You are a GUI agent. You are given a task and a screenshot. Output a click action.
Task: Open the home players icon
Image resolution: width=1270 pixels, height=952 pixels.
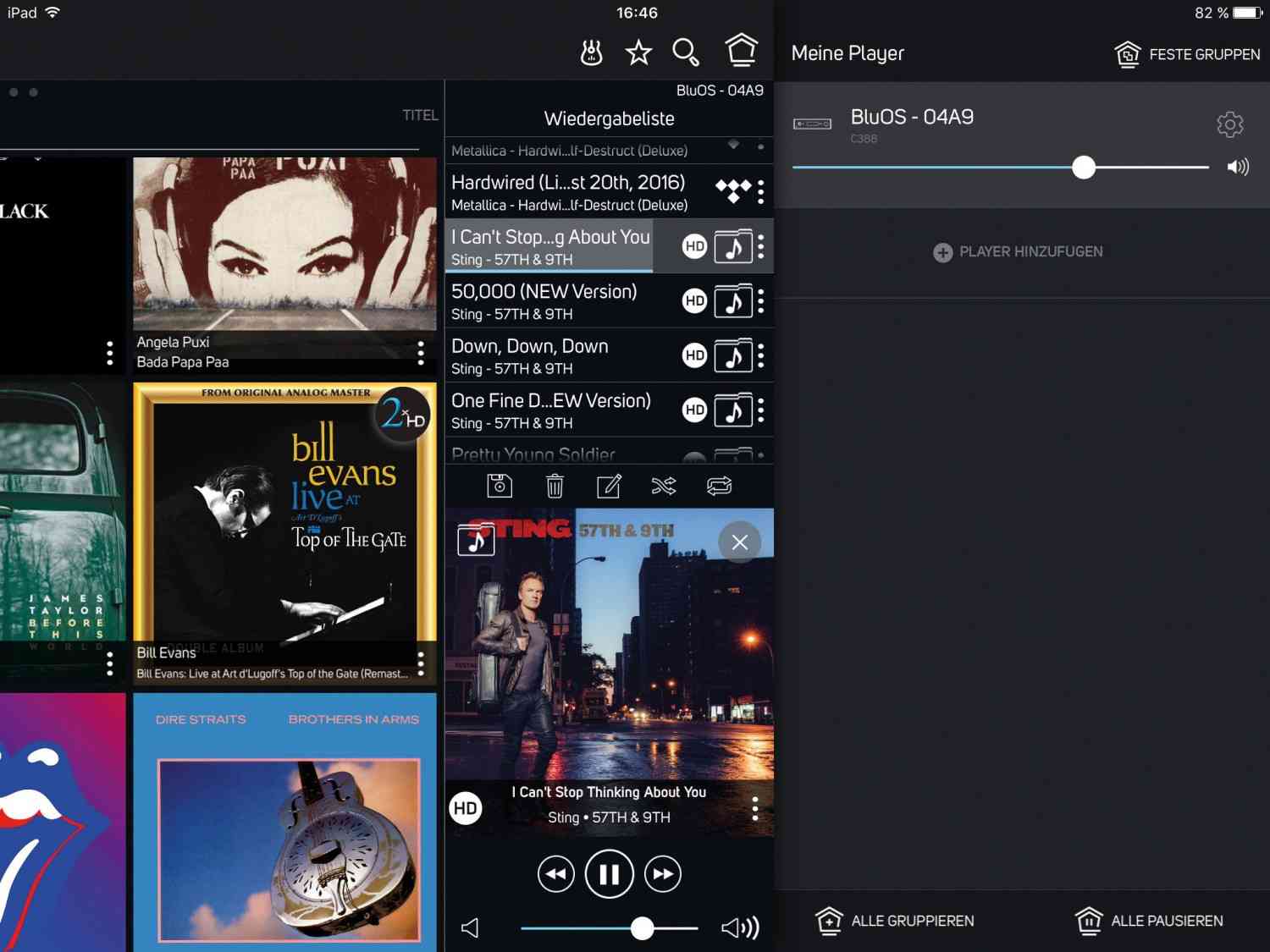click(x=741, y=50)
